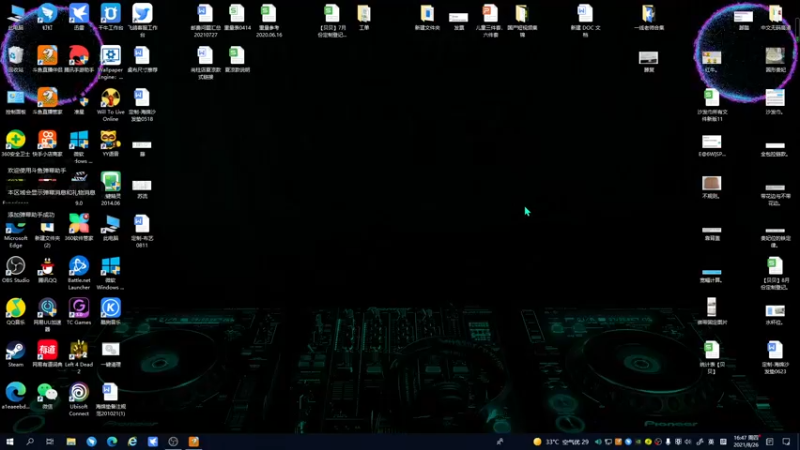Switch to Xunlei on the taskbar
800x450 pixels.
(153, 442)
